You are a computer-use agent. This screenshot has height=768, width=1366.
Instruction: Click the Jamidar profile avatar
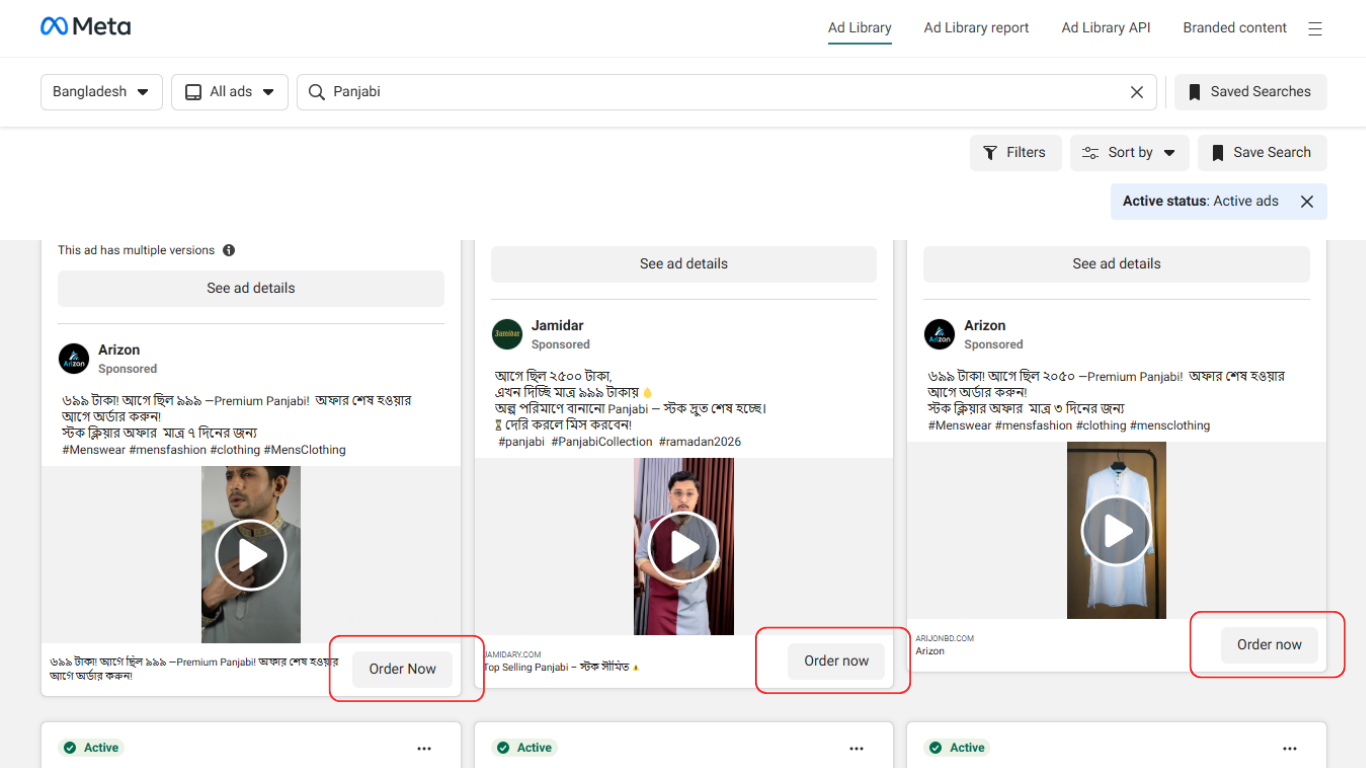507,334
